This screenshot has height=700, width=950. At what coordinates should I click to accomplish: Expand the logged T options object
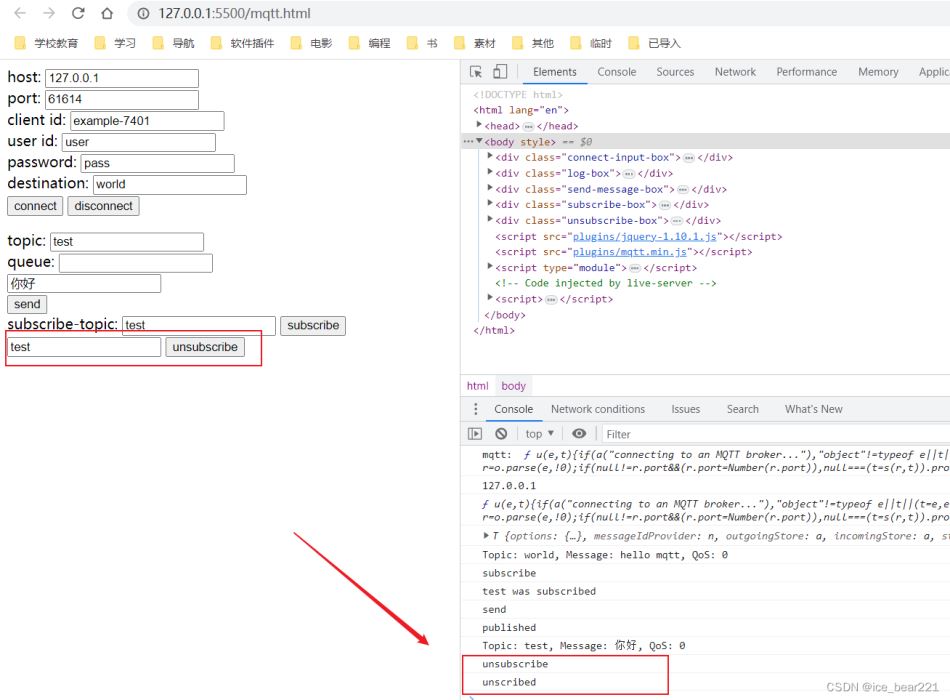487,536
